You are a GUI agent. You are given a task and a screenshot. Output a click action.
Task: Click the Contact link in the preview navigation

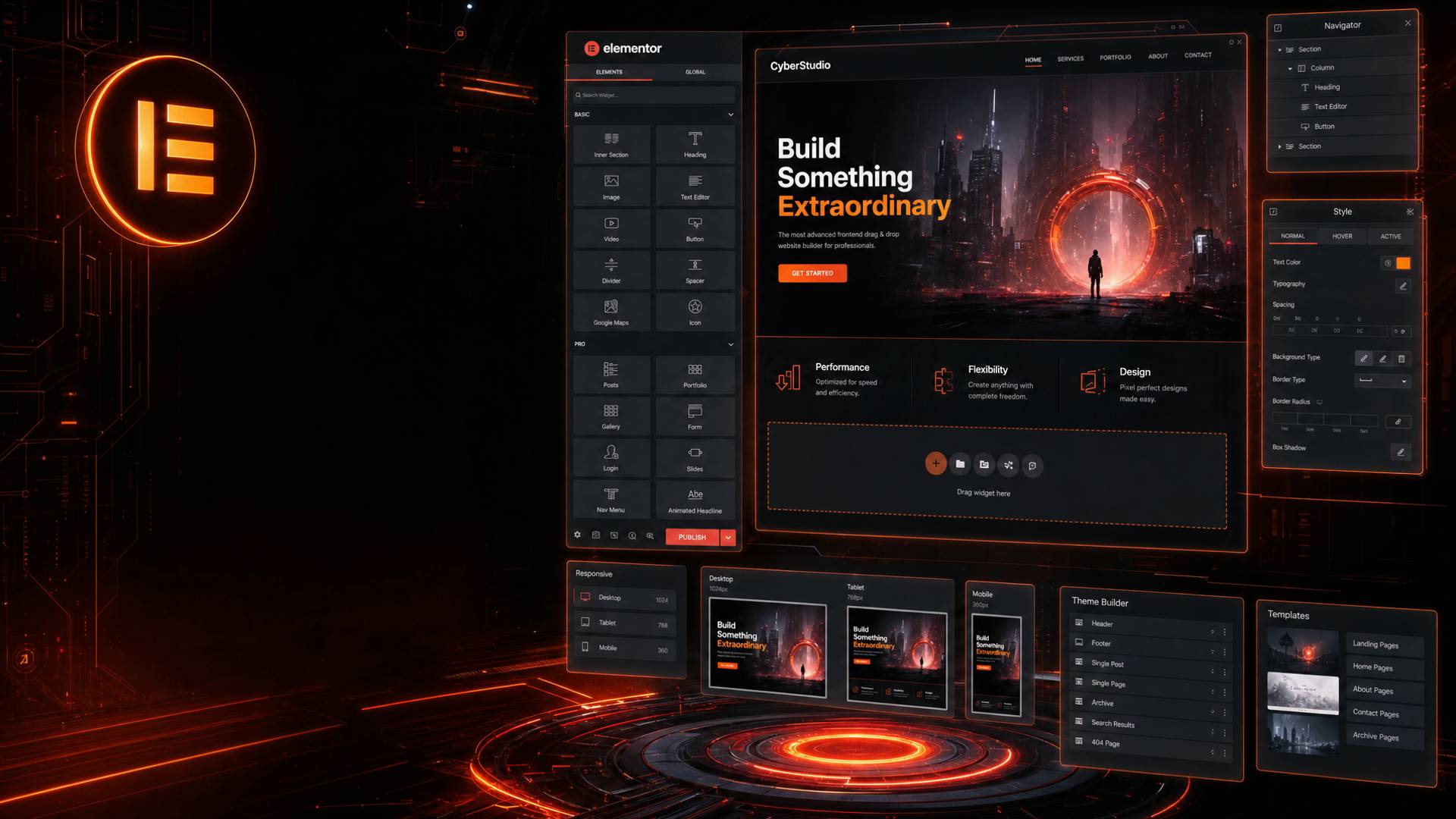[1197, 55]
